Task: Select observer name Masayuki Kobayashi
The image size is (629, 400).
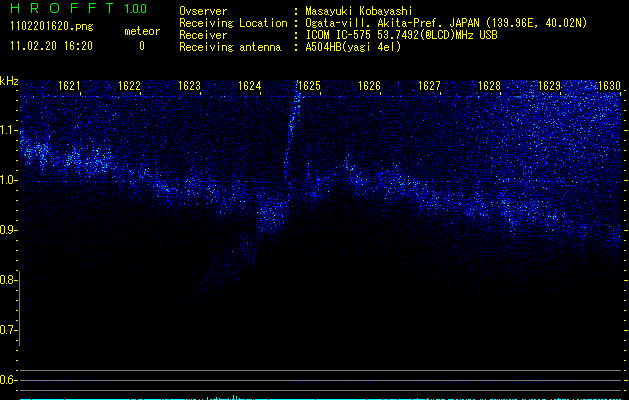Action: 359,11
